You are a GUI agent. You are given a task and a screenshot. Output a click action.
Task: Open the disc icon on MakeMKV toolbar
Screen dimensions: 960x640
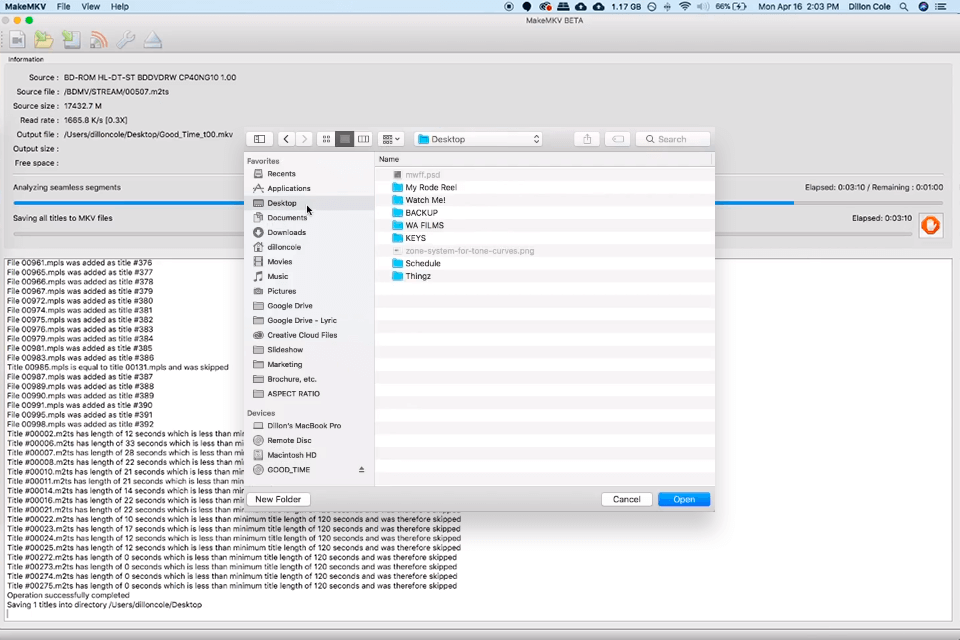[70, 40]
